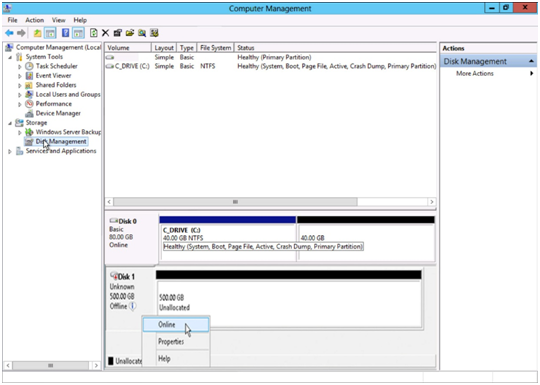Viewport: 540px width, 385px height.
Task: Click the Task Scheduler clock icon
Action: [x=30, y=66]
